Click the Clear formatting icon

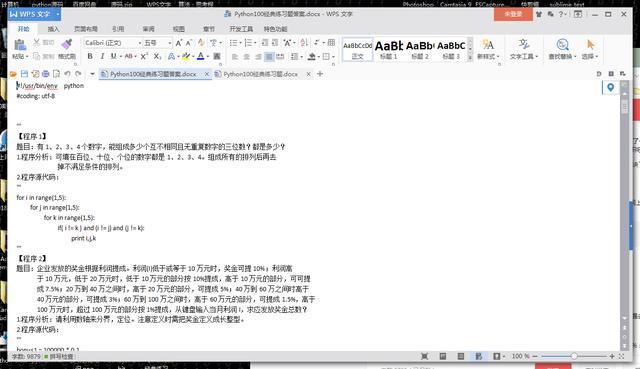201,42
